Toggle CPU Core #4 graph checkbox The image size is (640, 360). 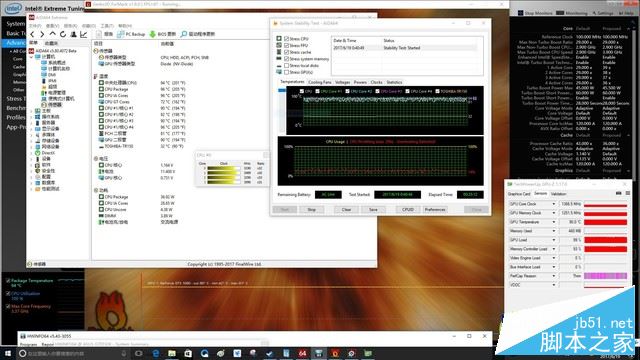(x=407, y=91)
